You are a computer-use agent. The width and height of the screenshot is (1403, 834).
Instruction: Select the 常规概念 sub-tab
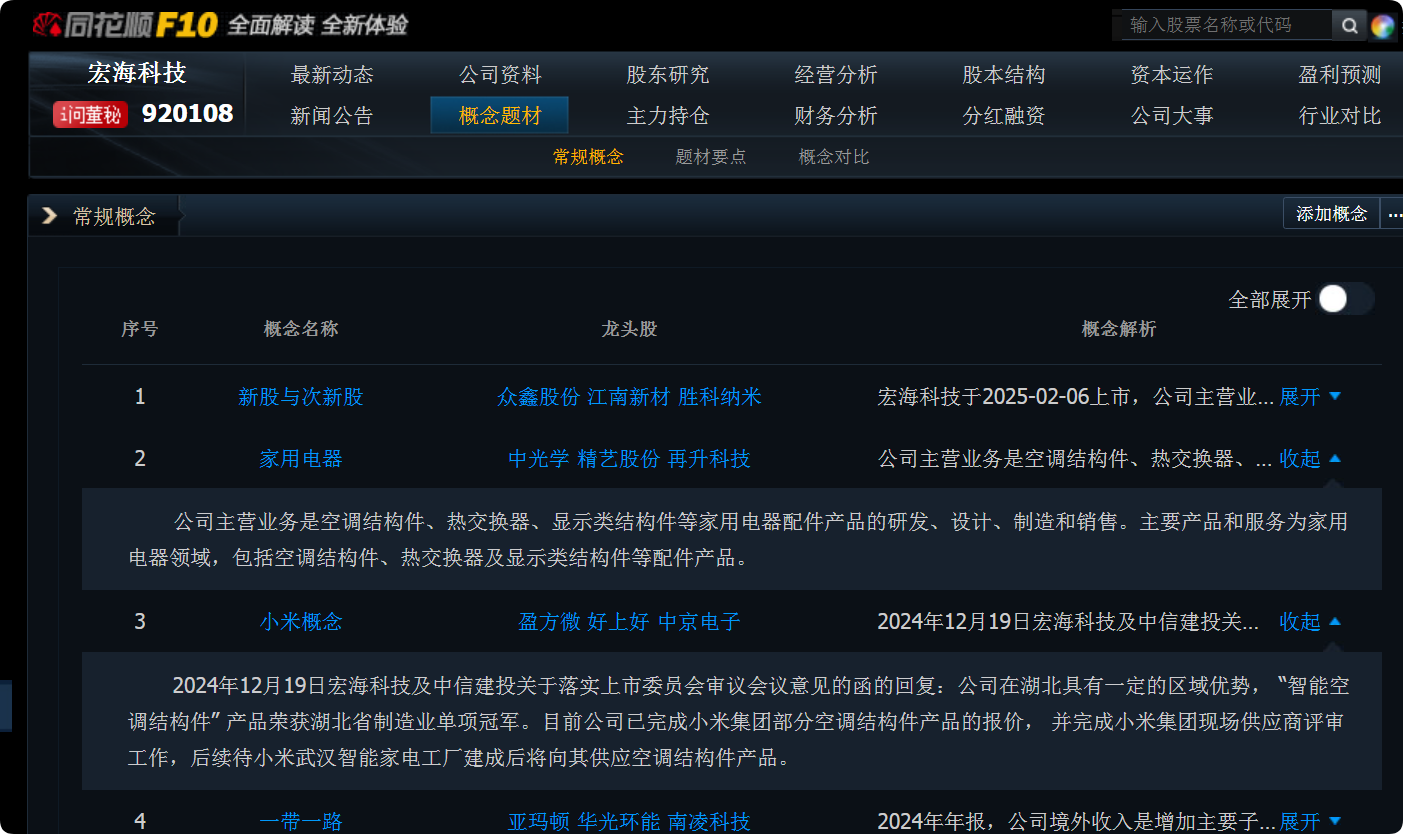[x=588, y=157]
